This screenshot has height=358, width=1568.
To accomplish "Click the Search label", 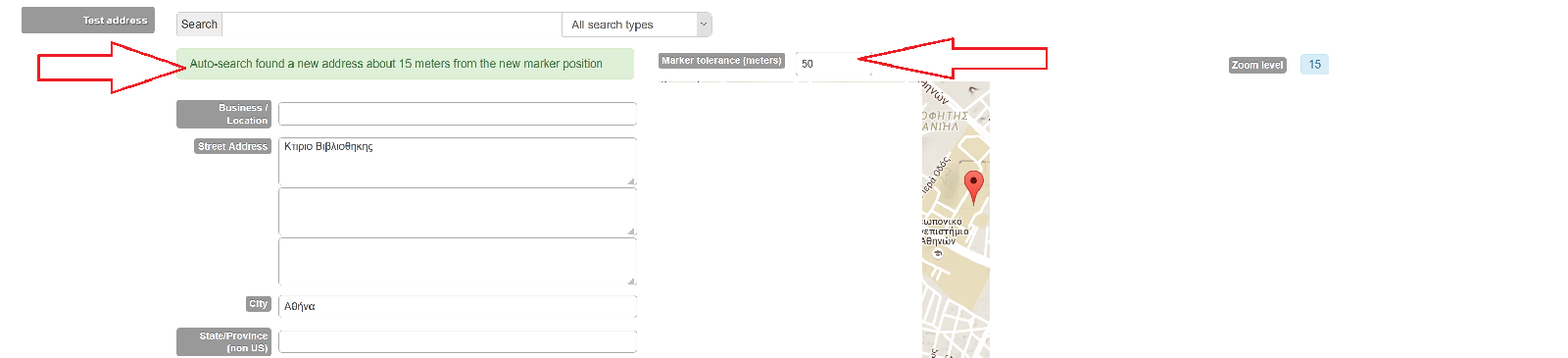I will pos(199,25).
